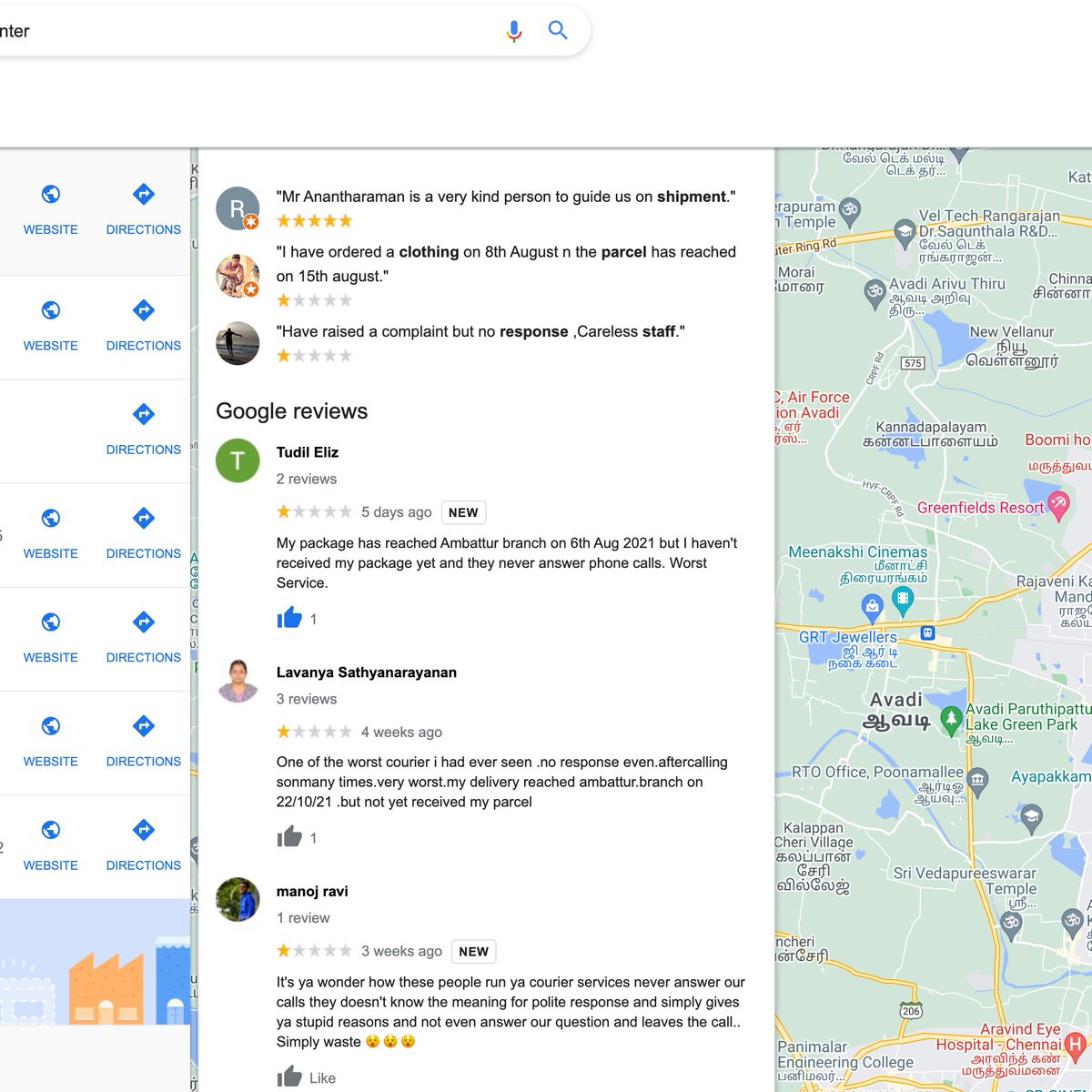Click the NEW badge on Tudil Eliz's review

click(463, 512)
